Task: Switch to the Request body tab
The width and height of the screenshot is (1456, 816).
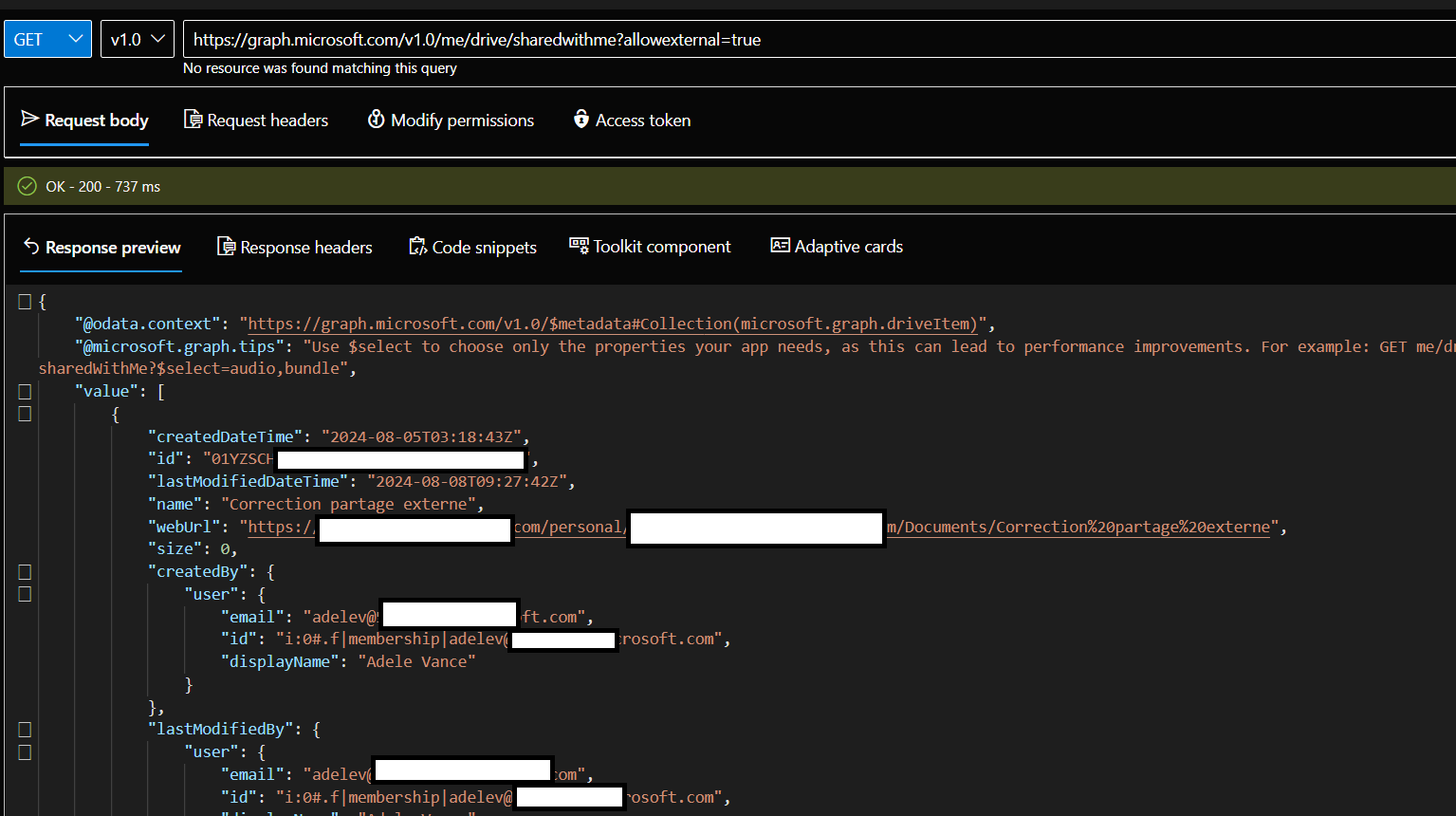Action: tap(84, 121)
